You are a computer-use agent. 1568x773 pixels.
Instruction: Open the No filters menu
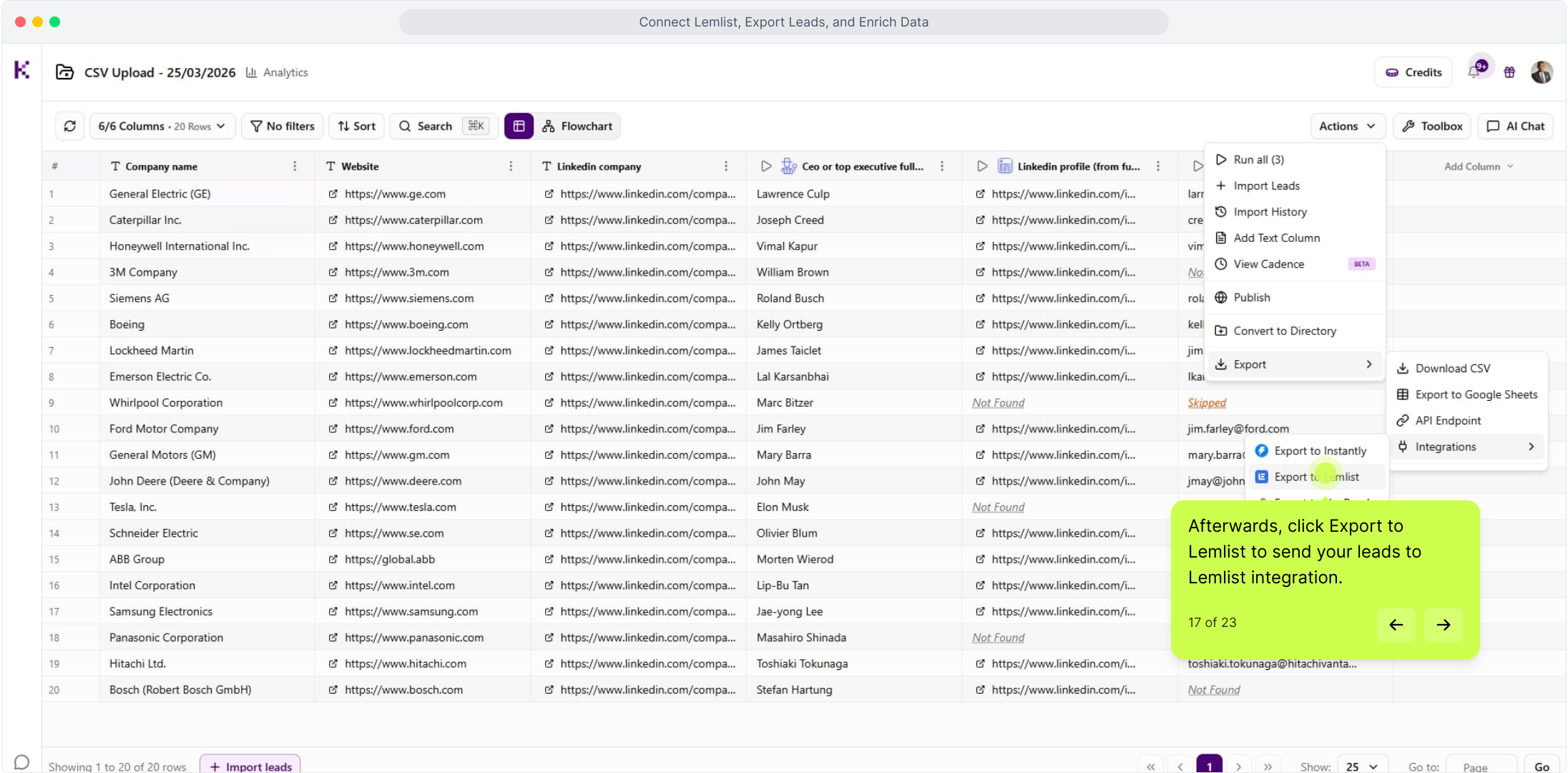(x=283, y=126)
